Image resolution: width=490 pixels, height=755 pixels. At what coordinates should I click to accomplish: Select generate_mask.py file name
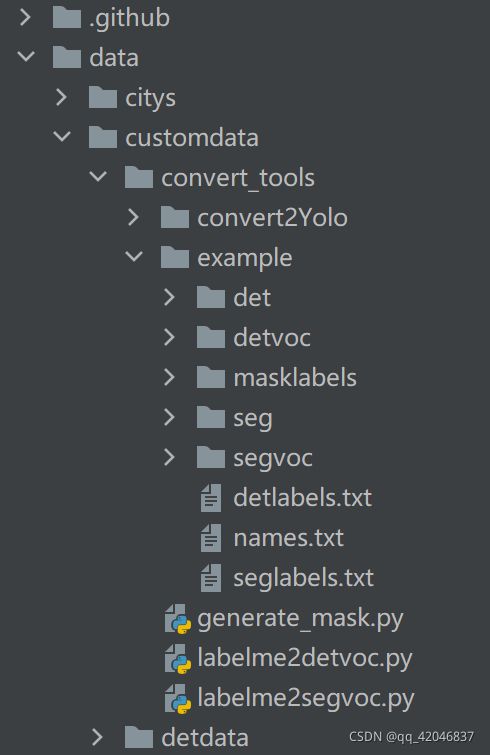300,619
